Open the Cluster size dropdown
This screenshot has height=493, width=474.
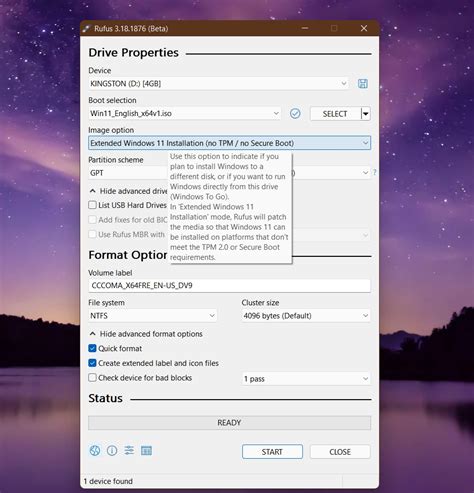(x=306, y=316)
